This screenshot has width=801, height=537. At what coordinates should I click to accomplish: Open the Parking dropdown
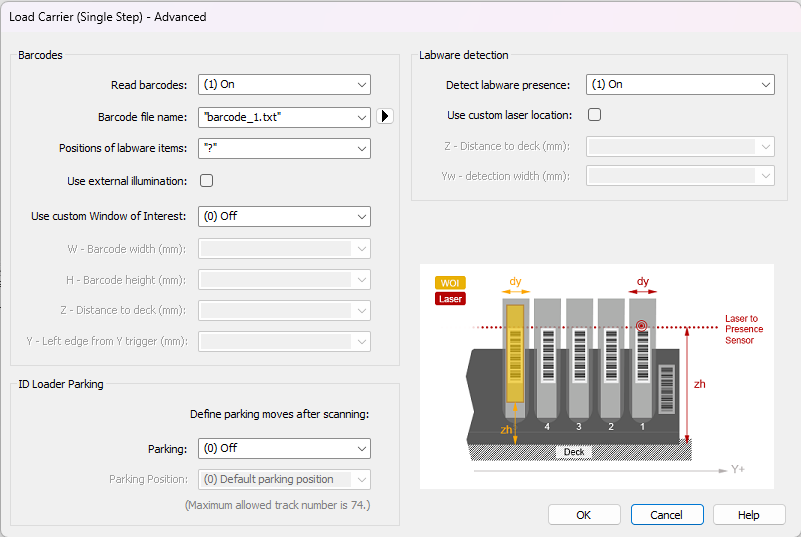tap(361, 449)
